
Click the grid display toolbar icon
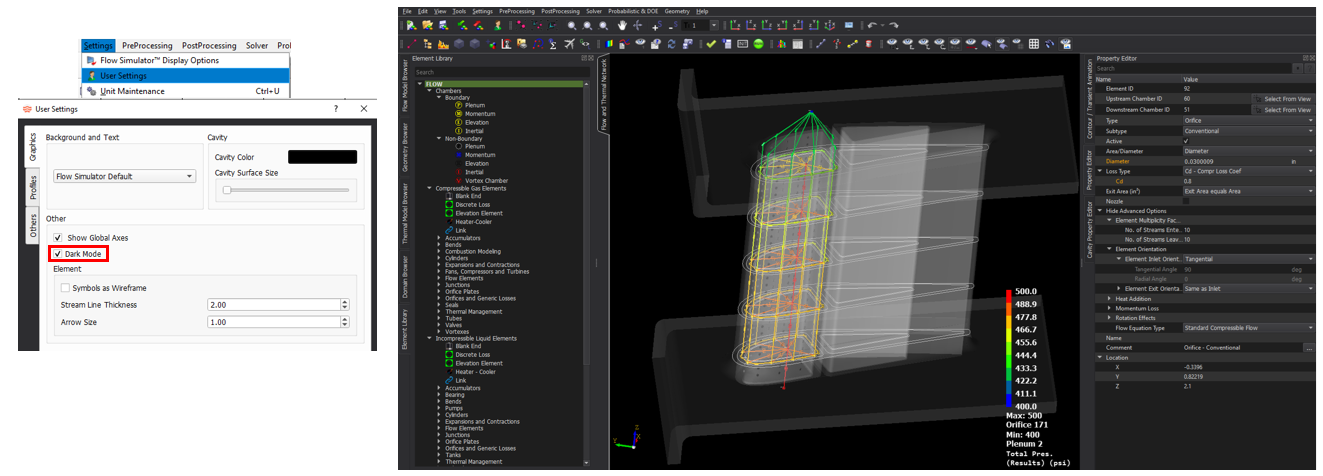point(1034,44)
